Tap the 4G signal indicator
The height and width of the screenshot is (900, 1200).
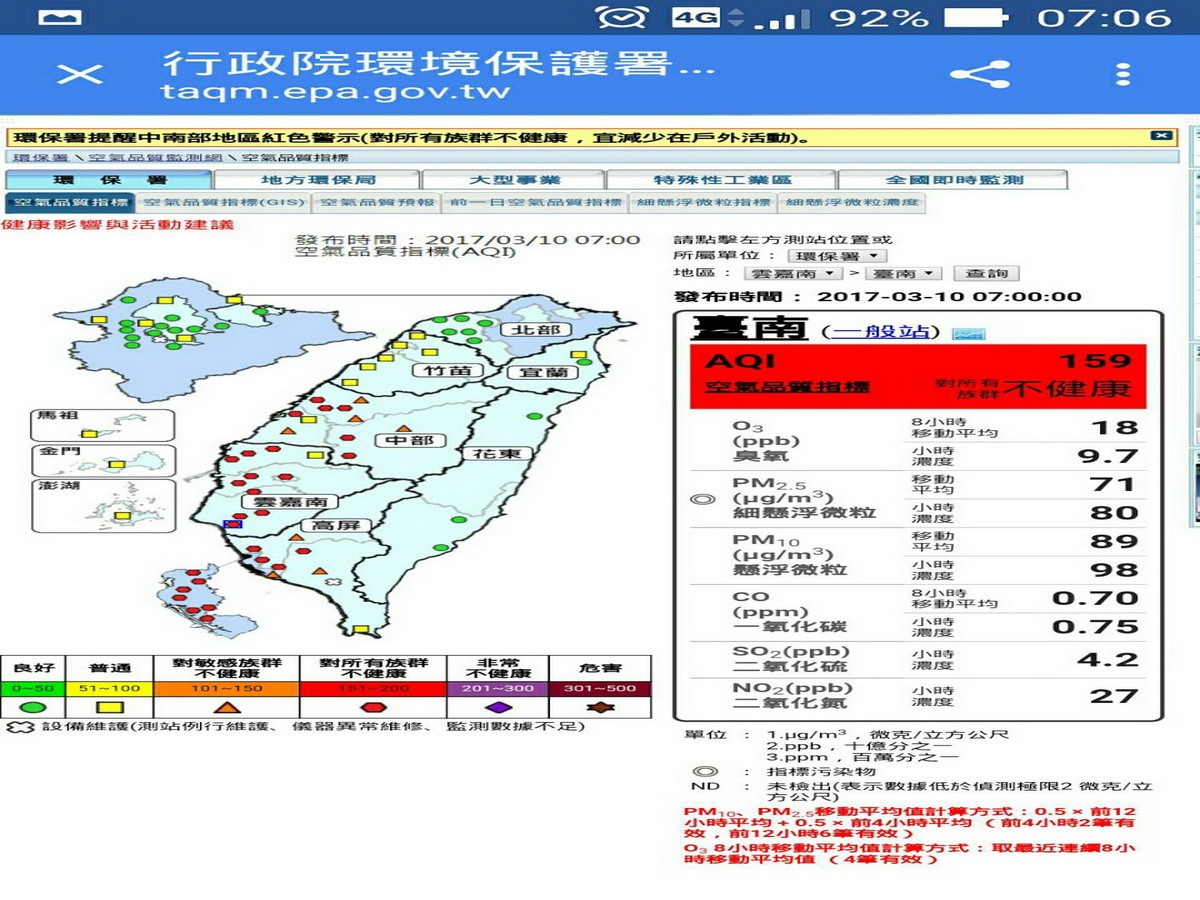click(x=697, y=17)
